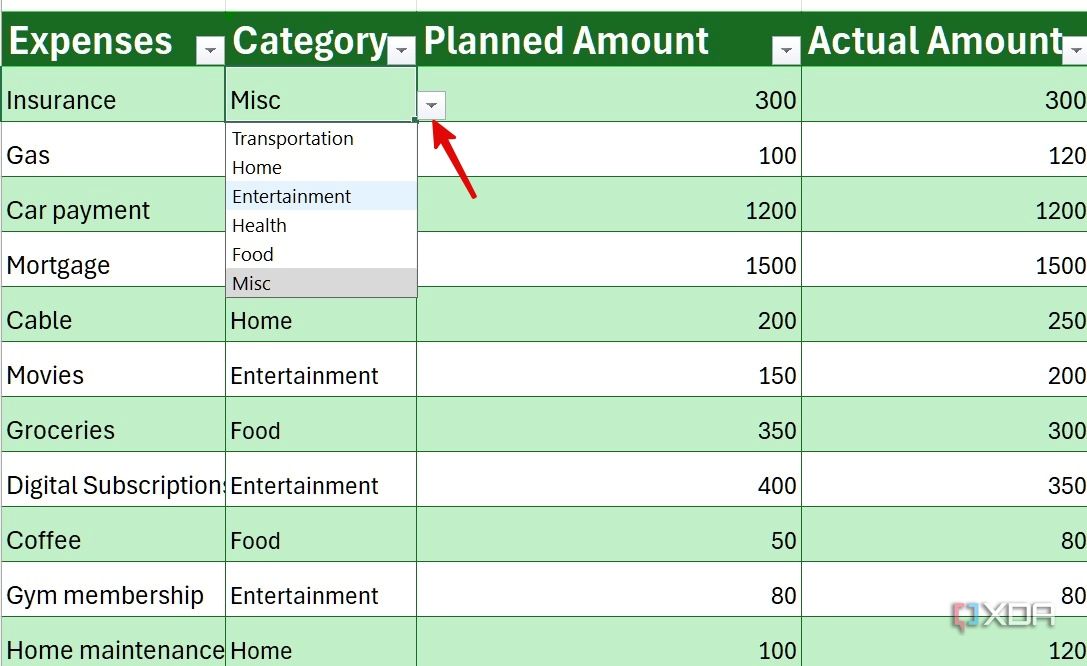Select Transportation from the dropdown list
Screen dimensions: 1087x666
pos(292,138)
